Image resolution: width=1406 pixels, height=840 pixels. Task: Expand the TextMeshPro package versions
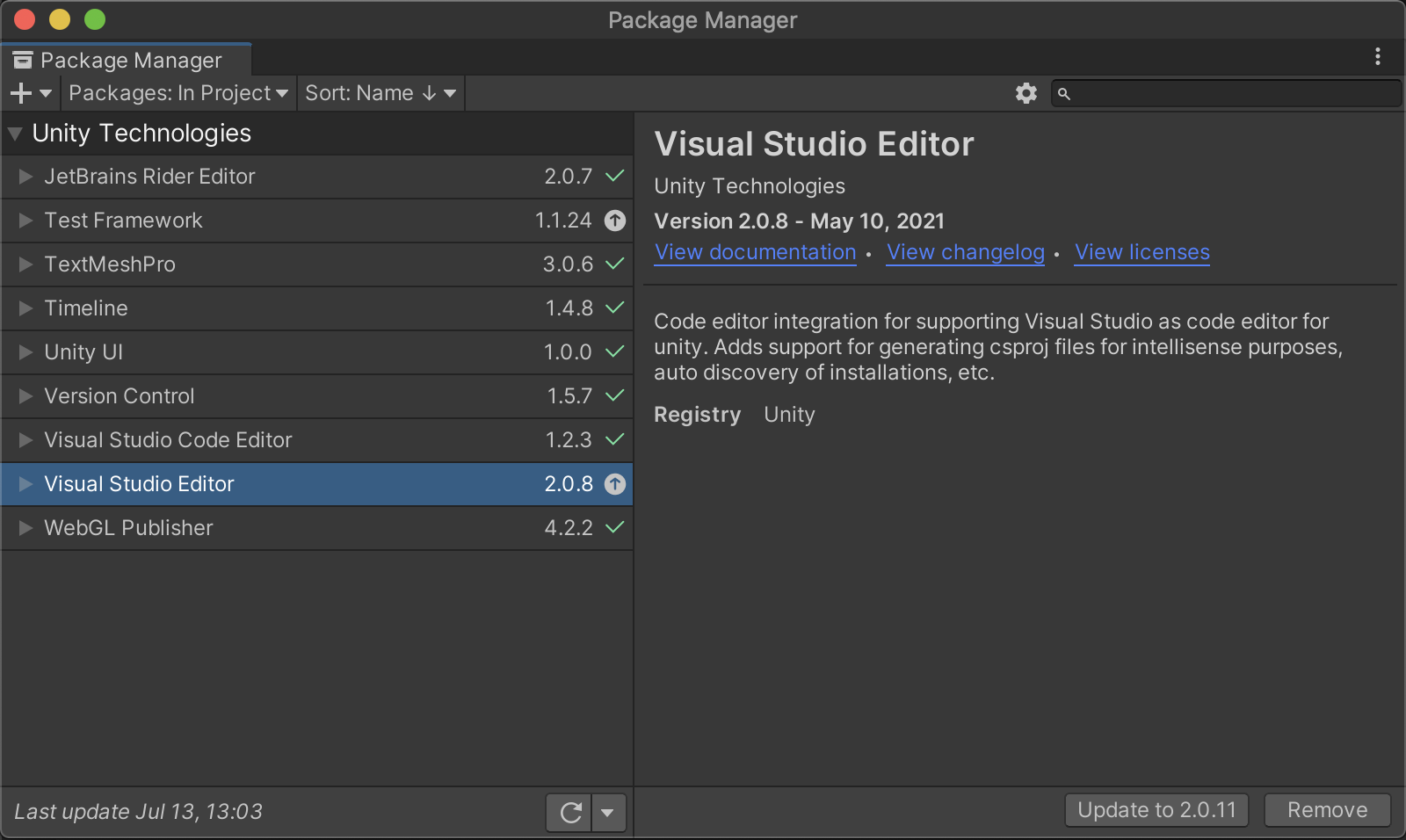click(25, 264)
